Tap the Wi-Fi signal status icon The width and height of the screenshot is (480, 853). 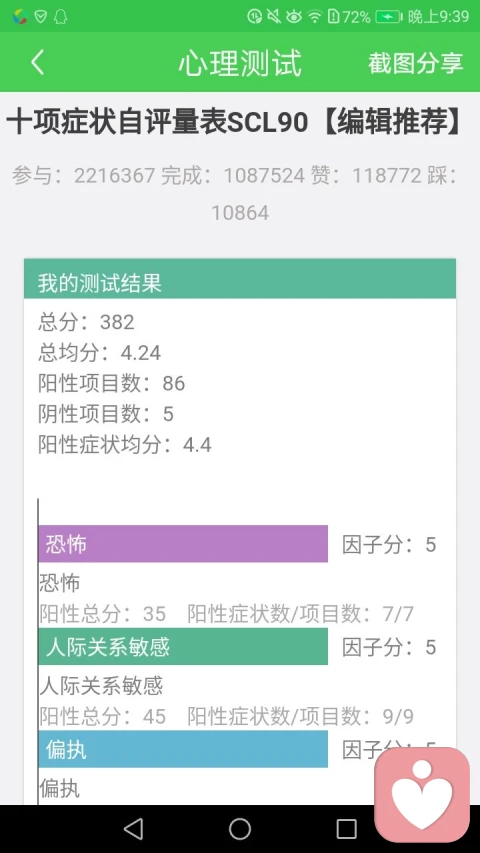point(315,17)
